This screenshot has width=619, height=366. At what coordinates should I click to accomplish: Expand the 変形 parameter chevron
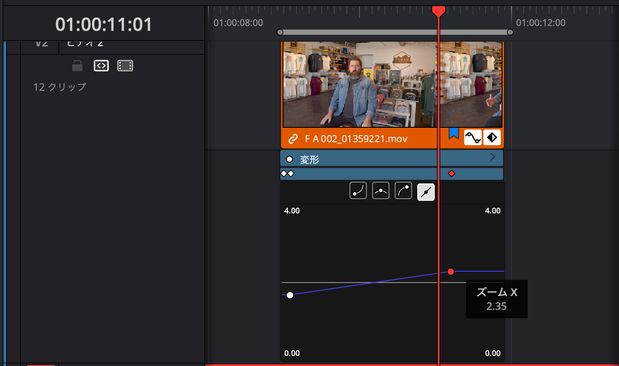[x=492, y=157]
